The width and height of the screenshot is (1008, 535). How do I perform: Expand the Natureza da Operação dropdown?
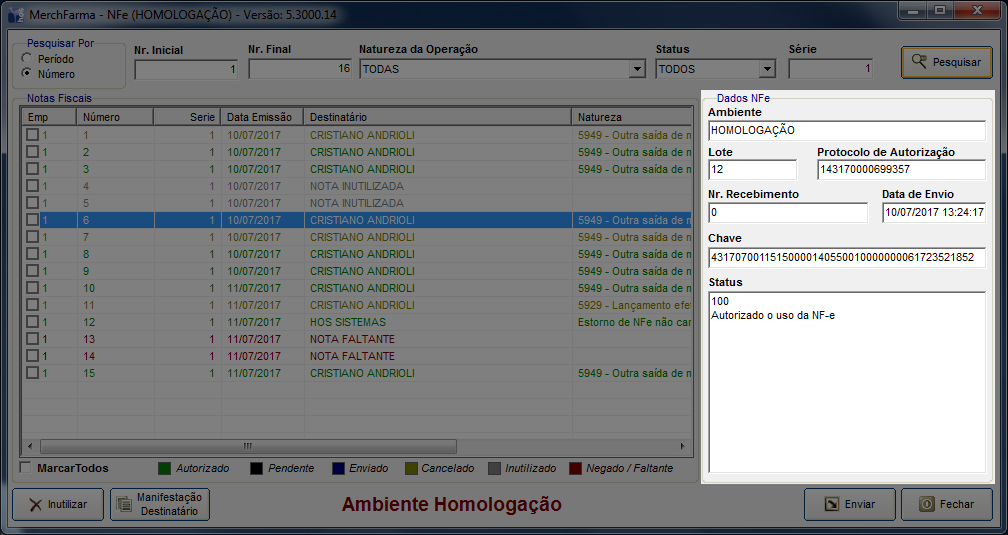[637, 70]
